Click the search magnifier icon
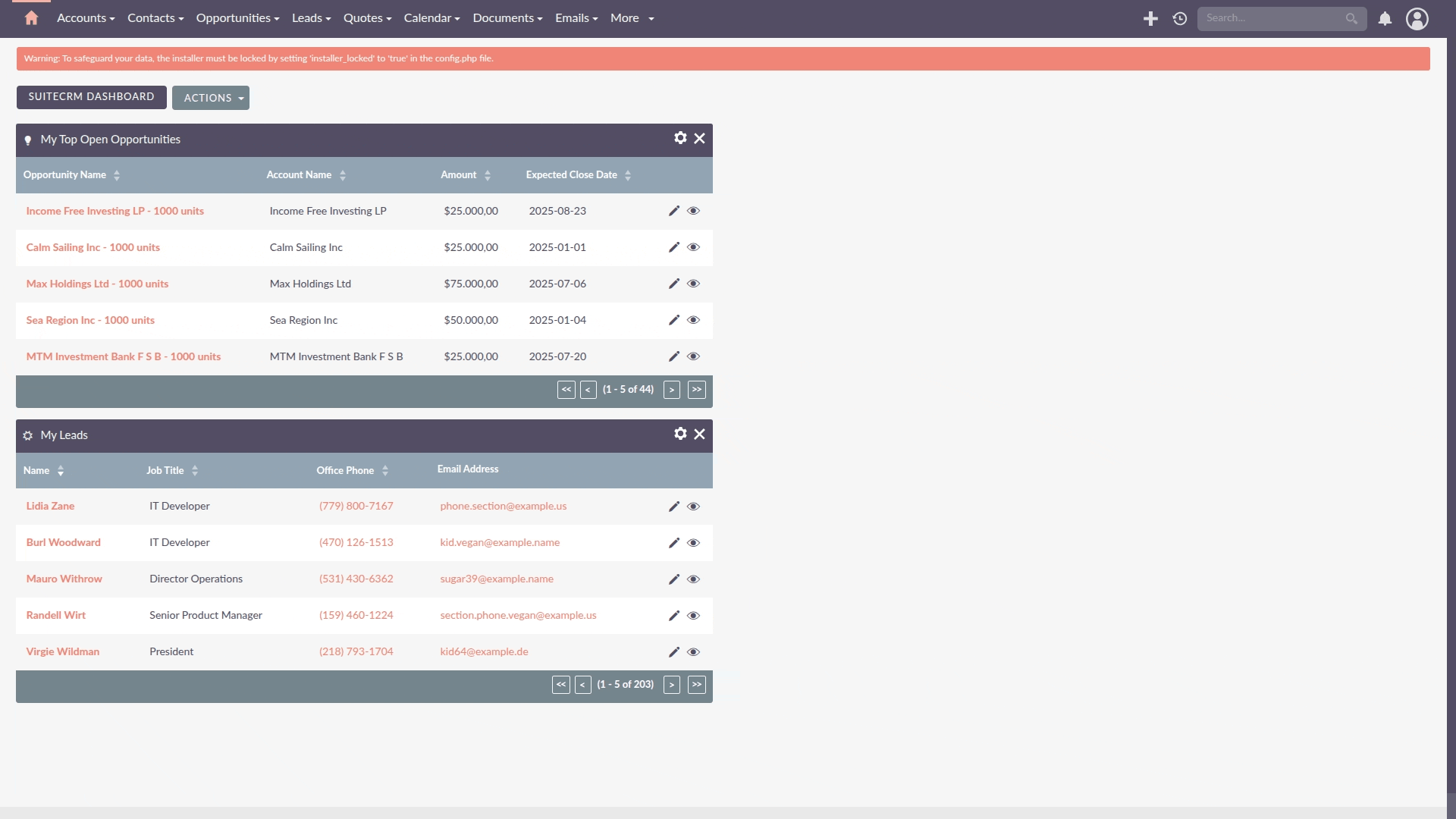 point(1351,18)
